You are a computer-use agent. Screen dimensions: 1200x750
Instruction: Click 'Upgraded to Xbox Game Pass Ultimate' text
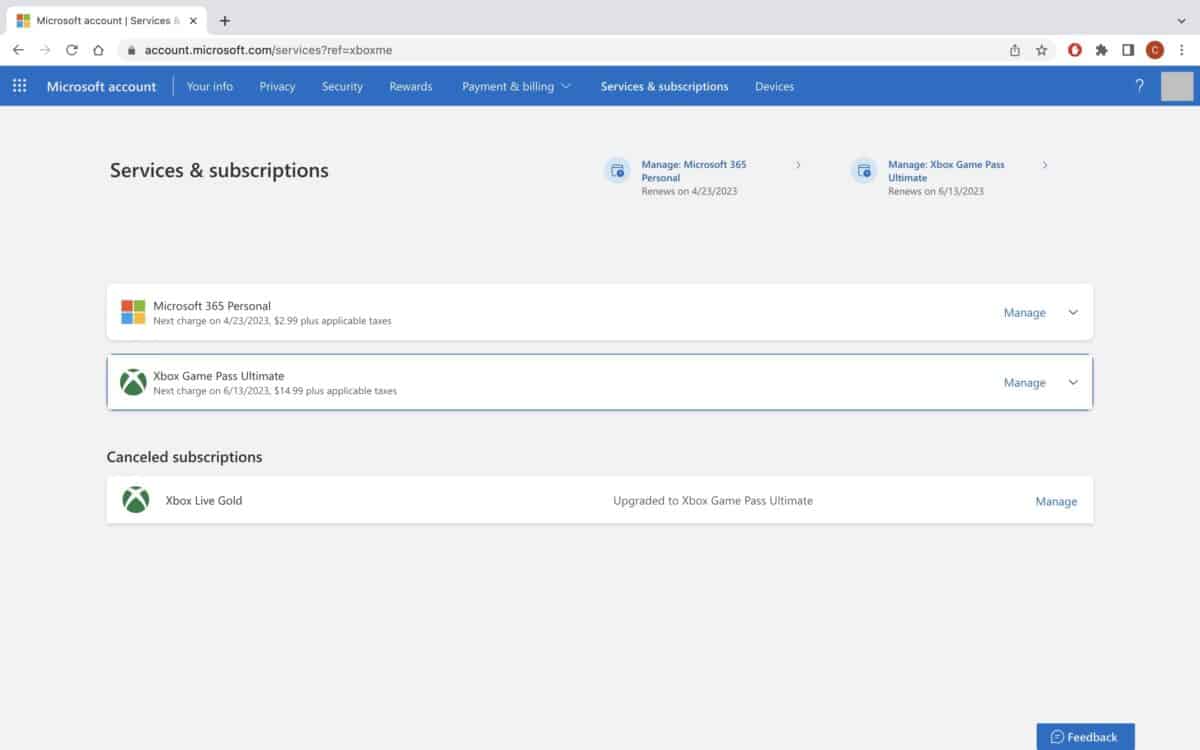(713, 500)
